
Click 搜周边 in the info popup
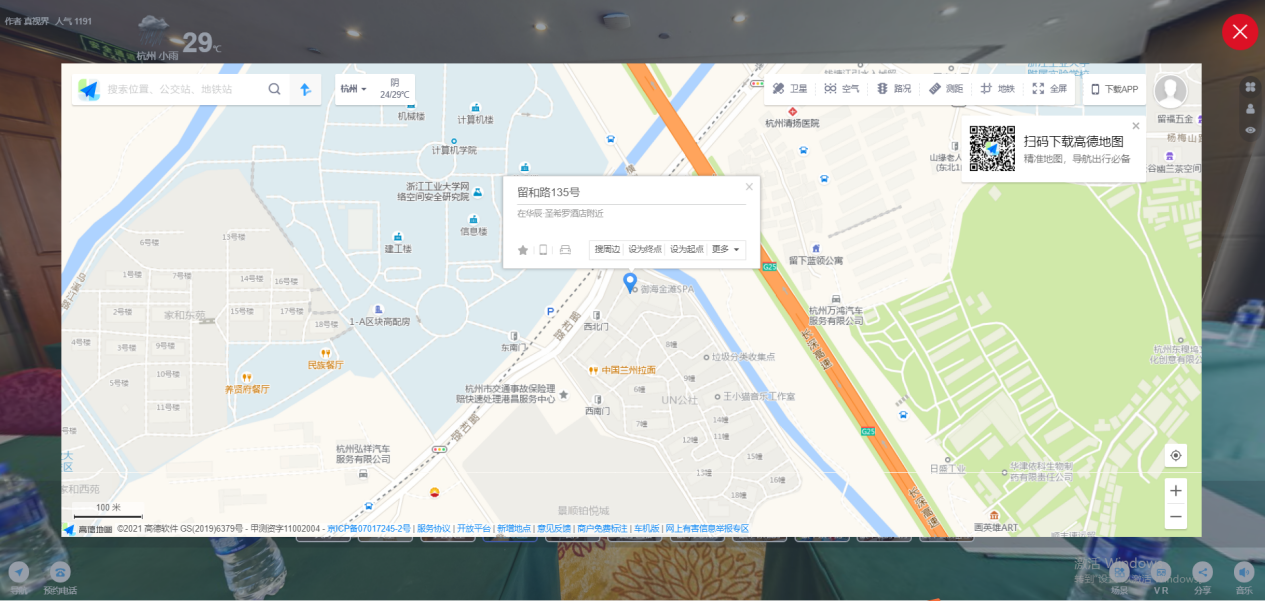pyautogui.click(x=607, y=249)
